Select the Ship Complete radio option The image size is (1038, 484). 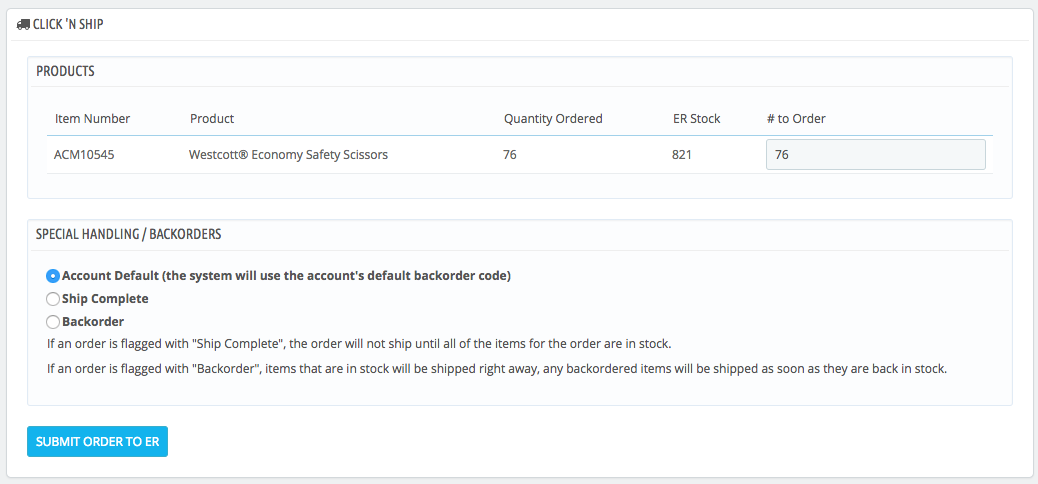(x=53, y=299)
